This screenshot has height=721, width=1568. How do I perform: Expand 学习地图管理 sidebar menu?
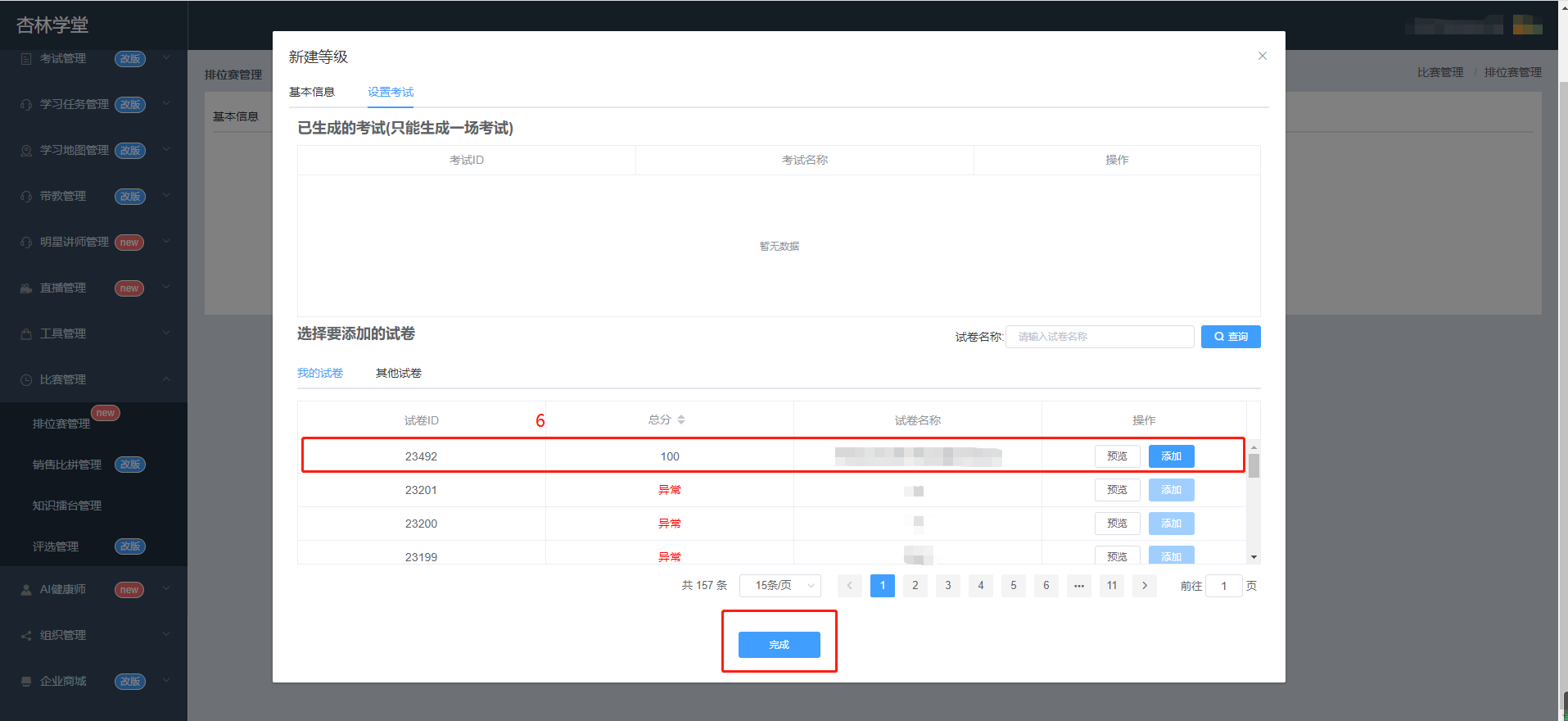pos(93,151)
